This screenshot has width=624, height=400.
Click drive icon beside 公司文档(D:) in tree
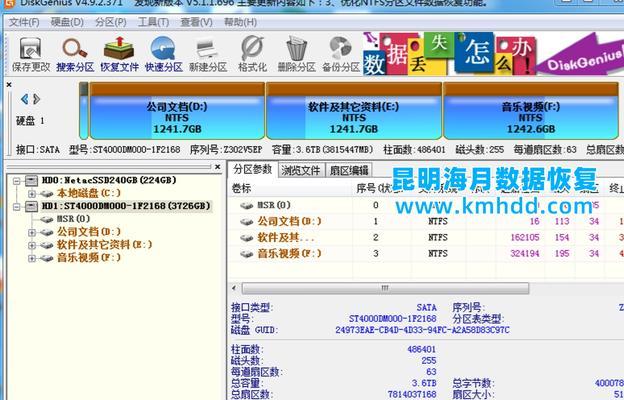(x=47, y=232)
